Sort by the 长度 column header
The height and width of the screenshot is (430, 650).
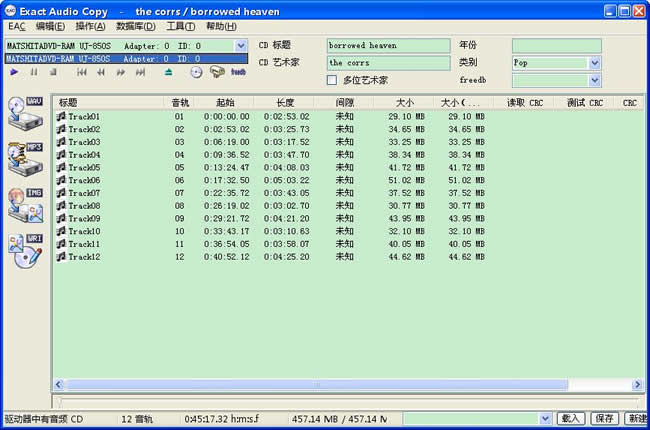284,102
